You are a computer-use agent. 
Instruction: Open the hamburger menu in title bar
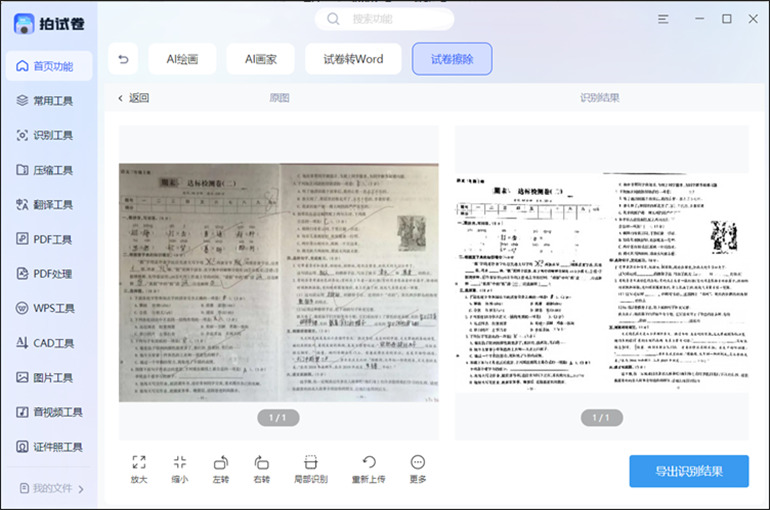(x=663, y=19)
